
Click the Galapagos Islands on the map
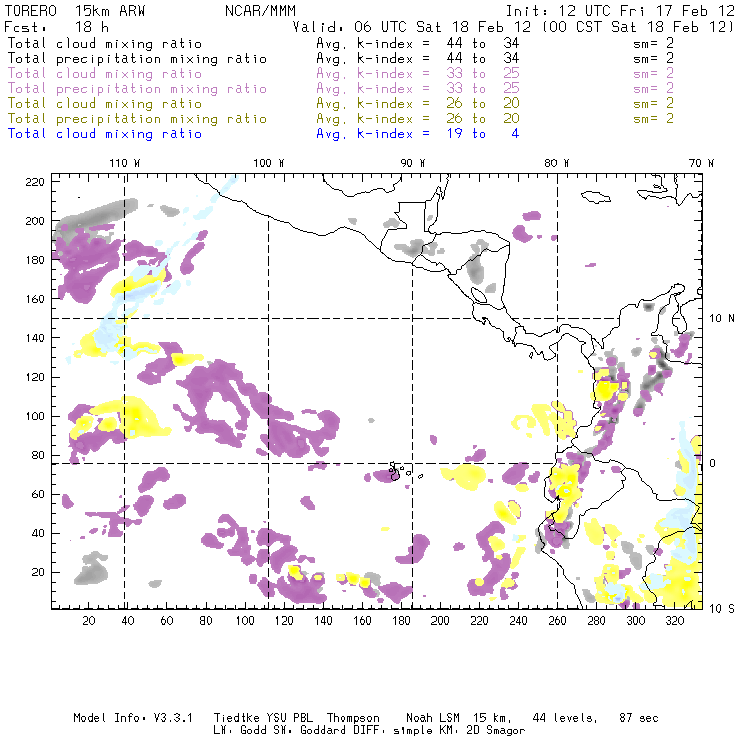[397, 471]
